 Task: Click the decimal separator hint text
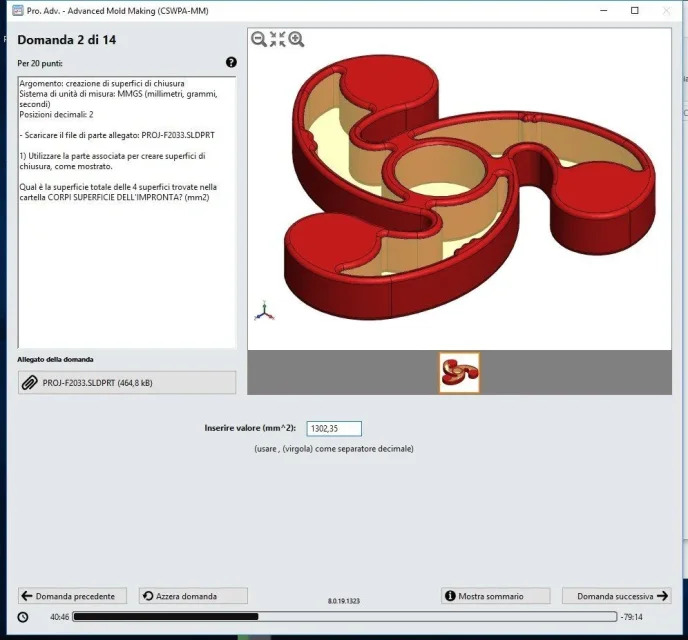click(x=334, y=449)
